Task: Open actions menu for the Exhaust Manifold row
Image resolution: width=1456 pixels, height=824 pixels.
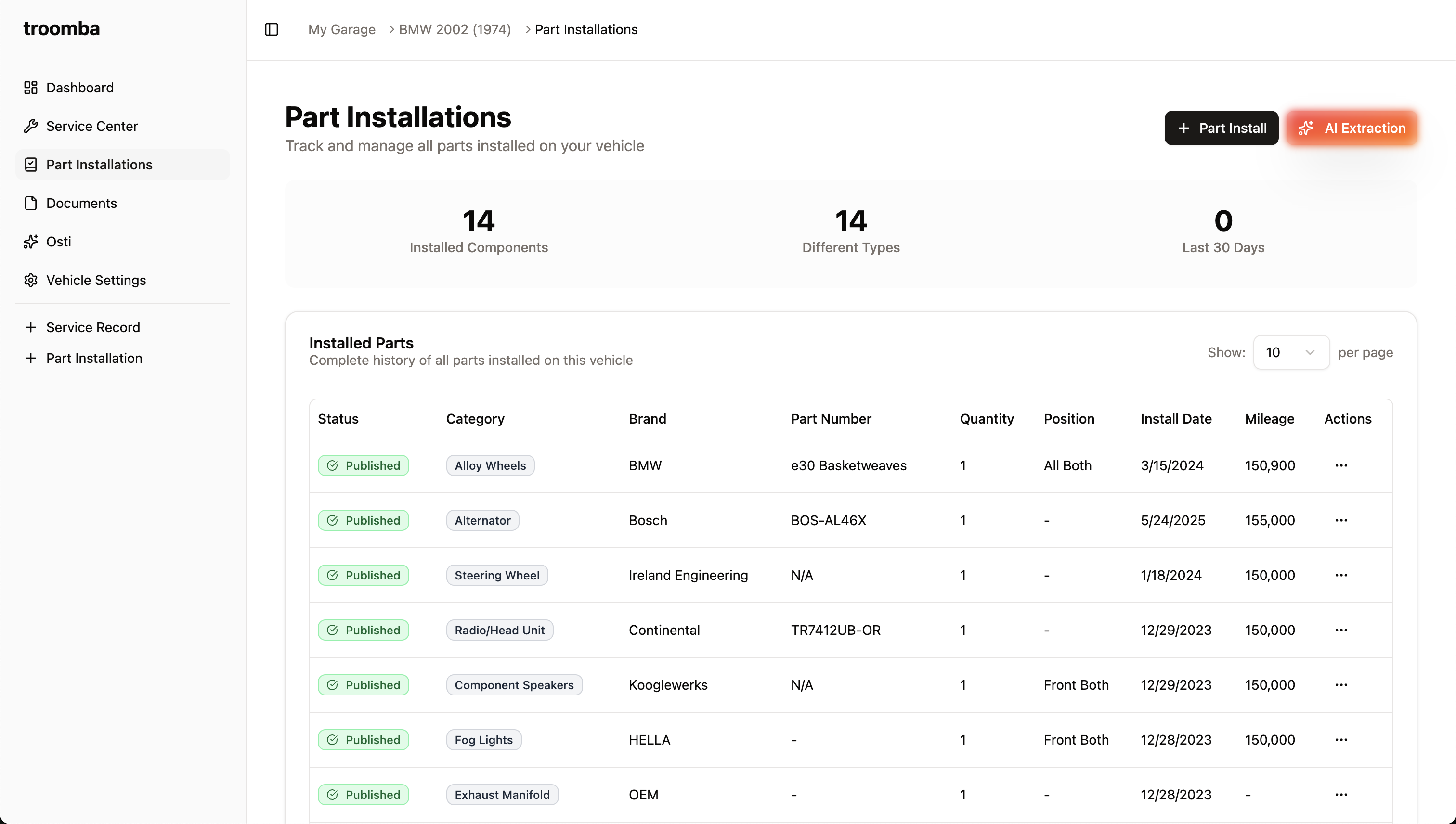Action: pos(1341,794)
